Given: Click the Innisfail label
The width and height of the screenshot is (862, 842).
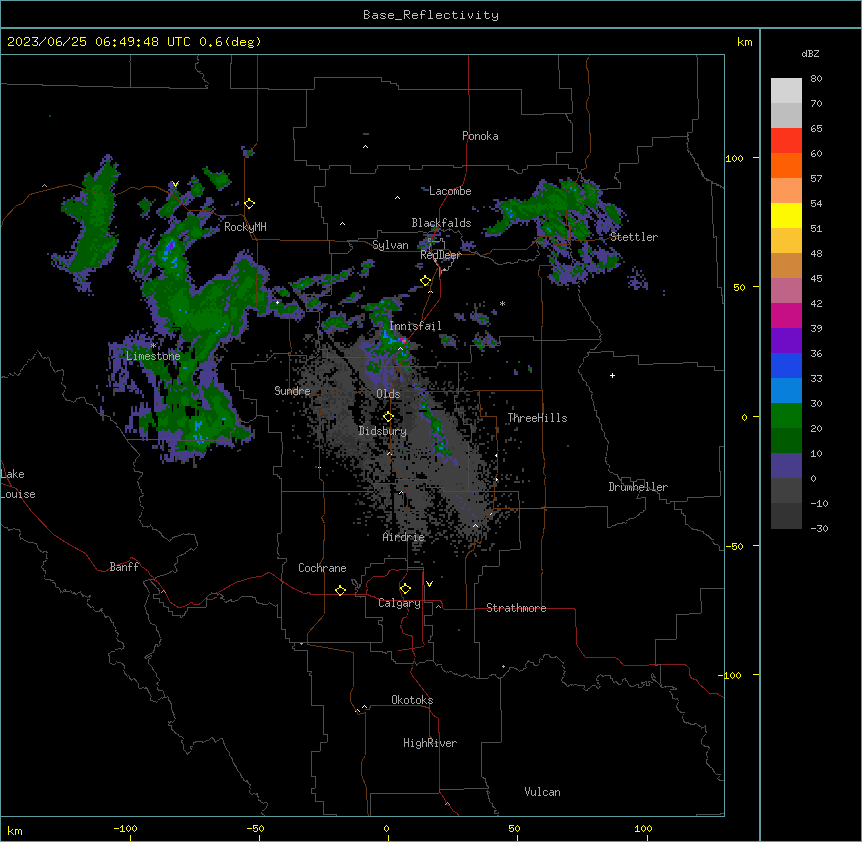Looking at the screenshot, I should point(415,326).
